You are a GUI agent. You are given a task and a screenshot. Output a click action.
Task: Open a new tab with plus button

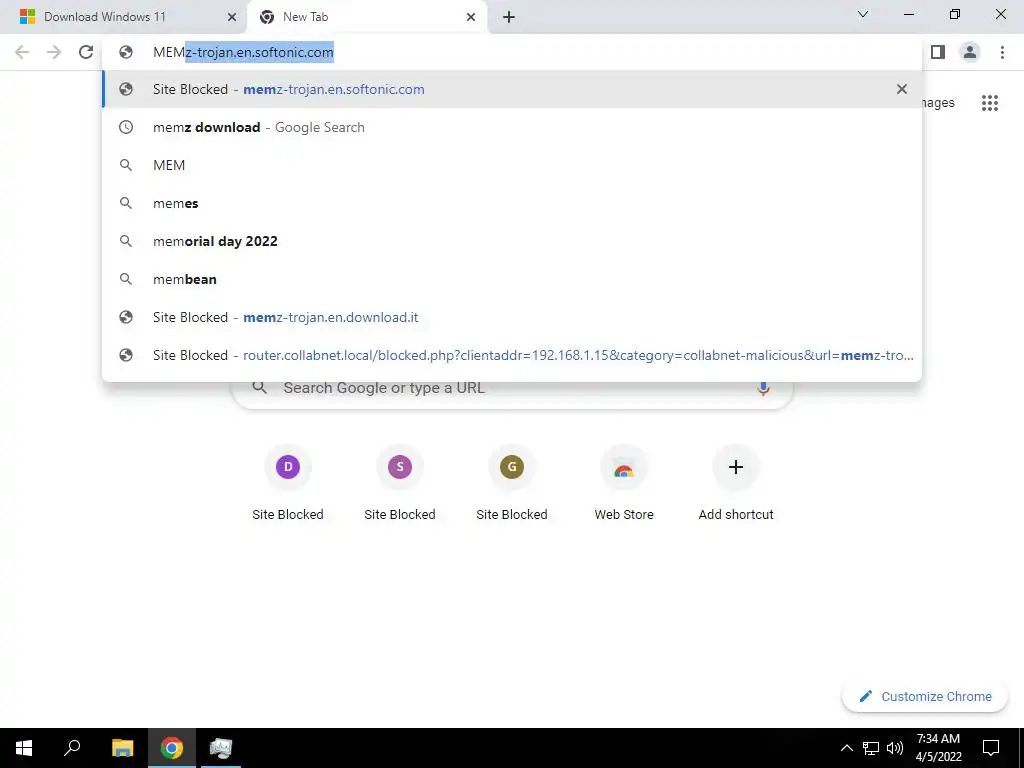click(509, 17)
